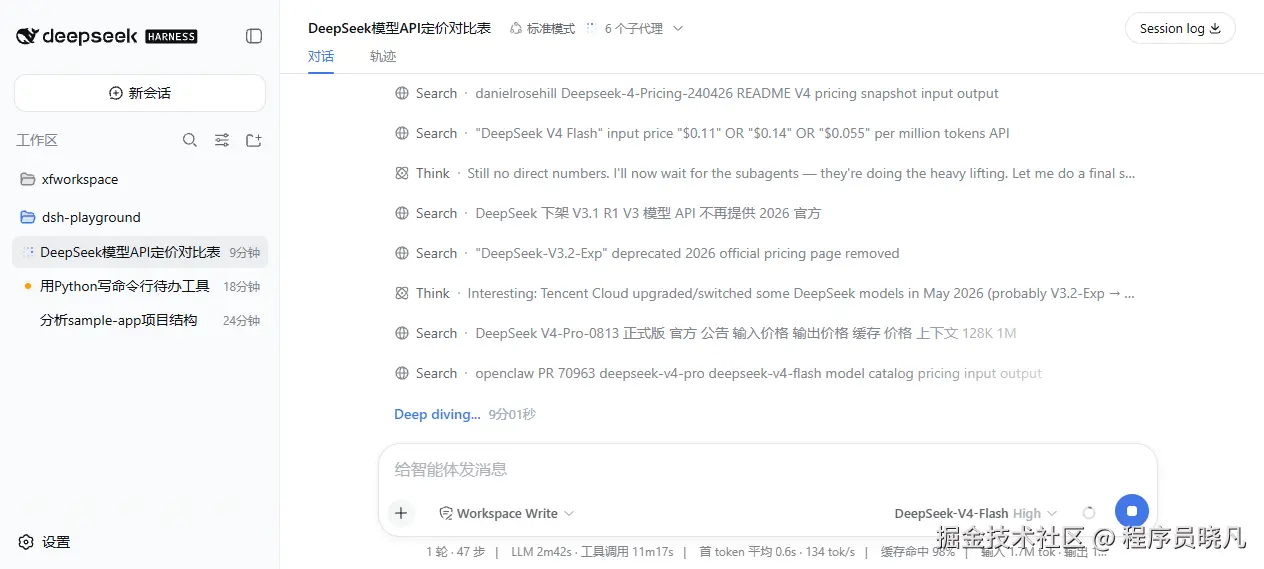Click the 工作区 section label
Viewport: 1264px width, 569px height.
pos(37,140)
